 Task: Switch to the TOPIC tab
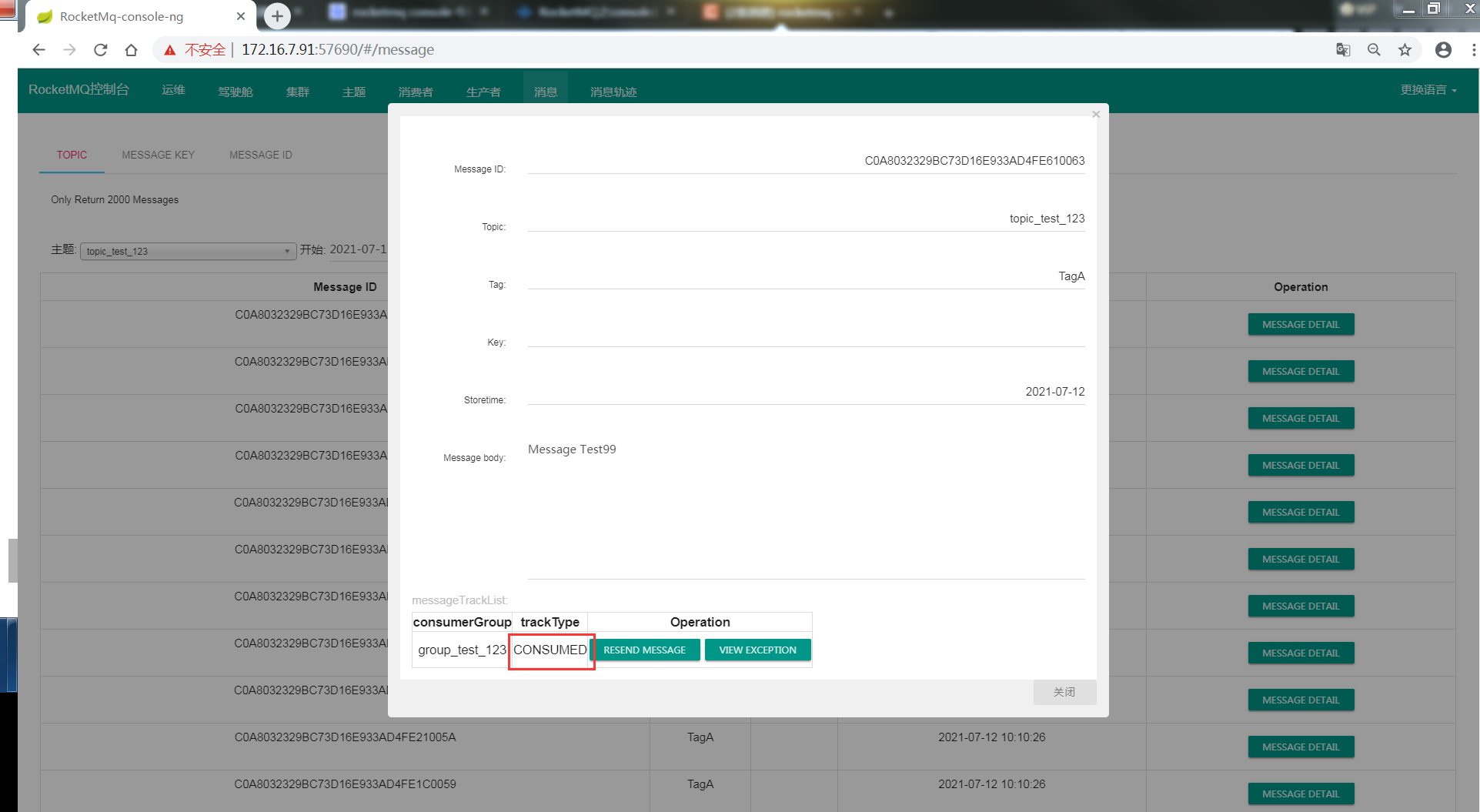coord(72,155)
